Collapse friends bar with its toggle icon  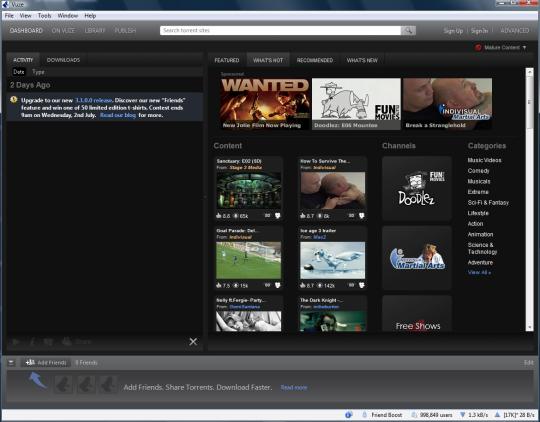[x=11, y=362]
